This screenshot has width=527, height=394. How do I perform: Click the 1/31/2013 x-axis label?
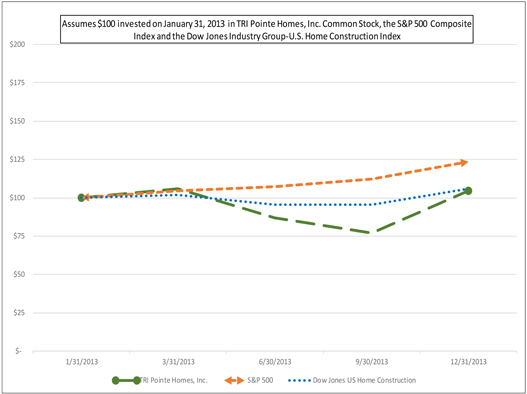tap(82, 362)
